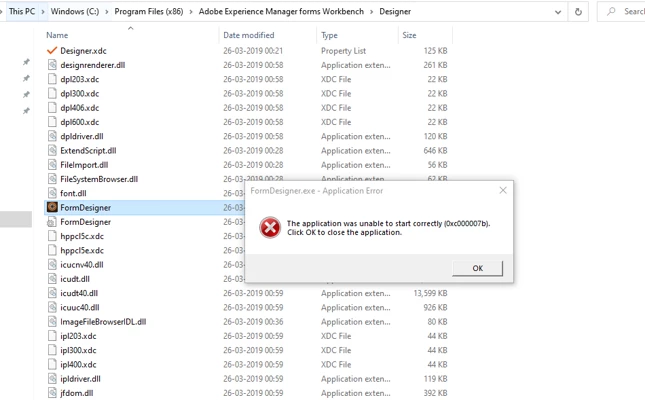
Task: Select the Designer.xdc checkmark icon
Action: tap(52, 51)
